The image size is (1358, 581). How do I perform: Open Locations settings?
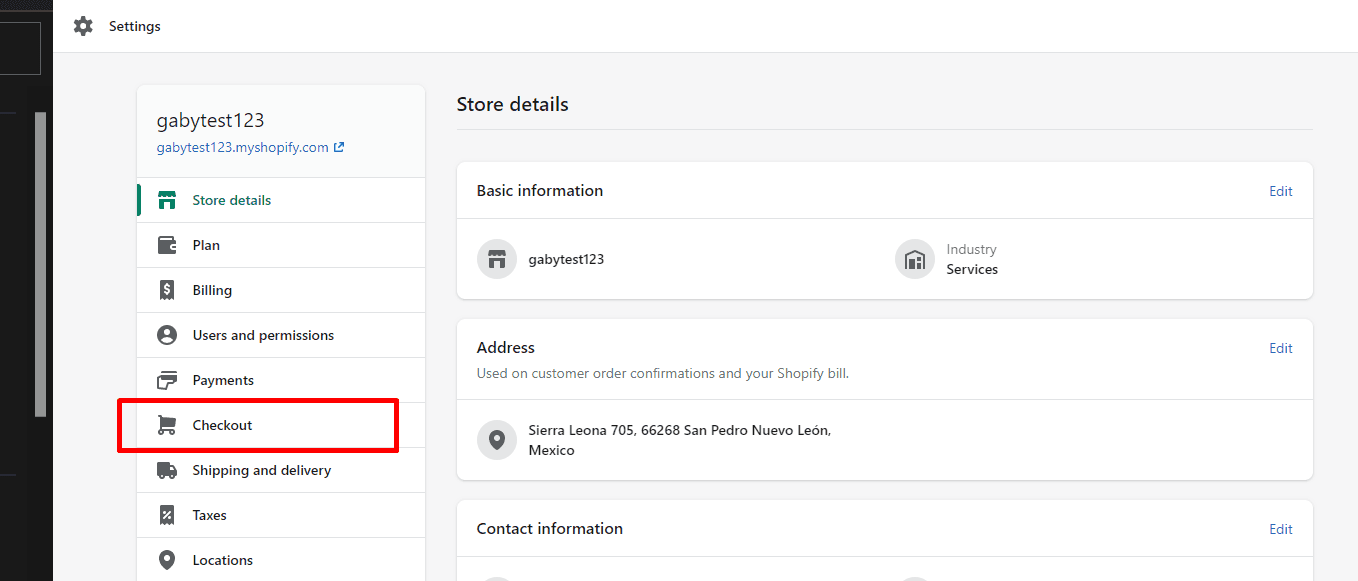(x=281, y=560)
